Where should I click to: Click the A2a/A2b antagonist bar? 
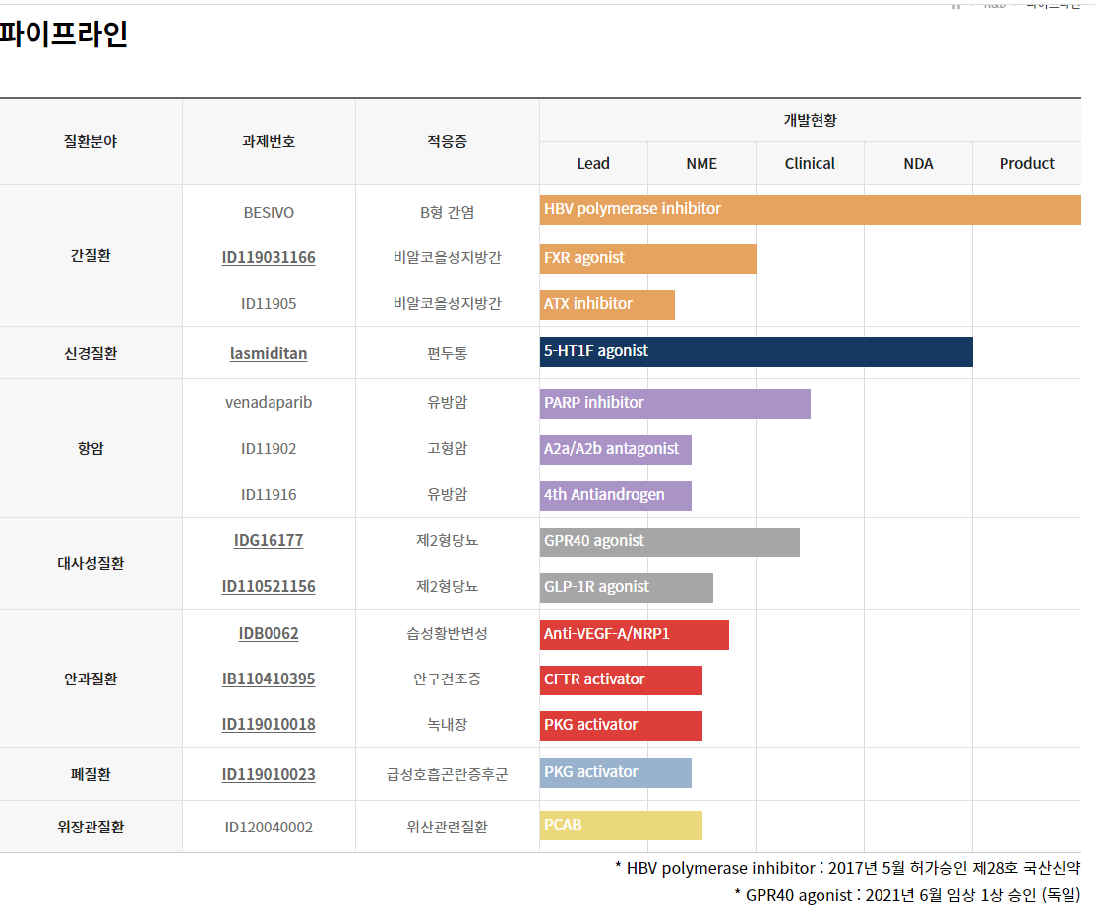coord(616,450)
